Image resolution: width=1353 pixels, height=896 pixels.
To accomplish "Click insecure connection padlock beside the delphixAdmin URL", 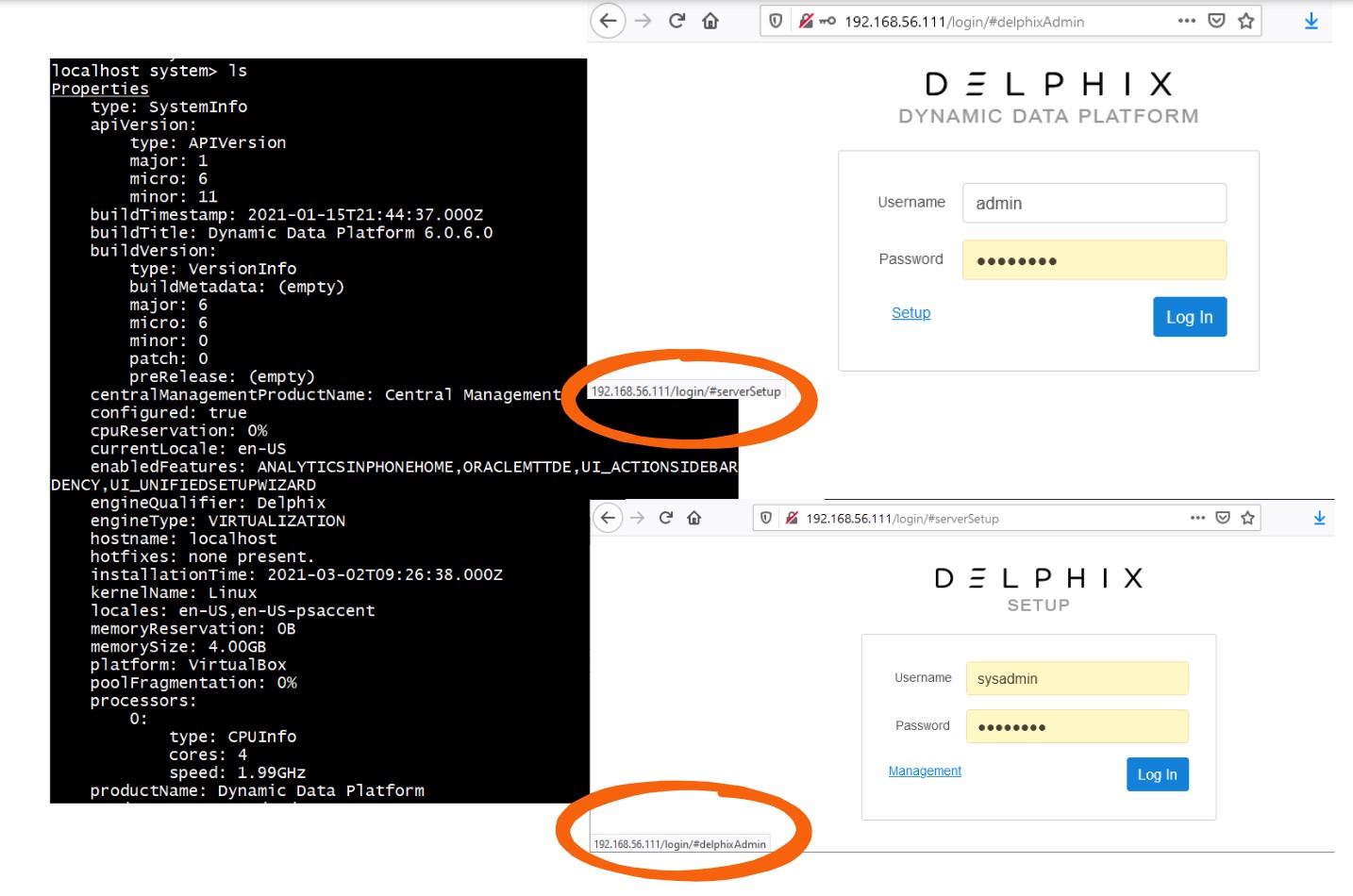I will tap(805, 21).
